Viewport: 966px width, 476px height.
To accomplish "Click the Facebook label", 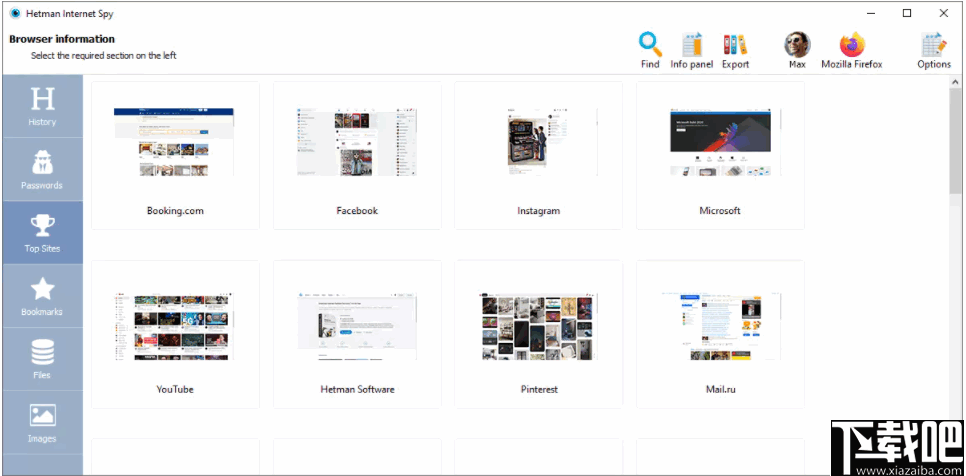I will coord(357,211).
